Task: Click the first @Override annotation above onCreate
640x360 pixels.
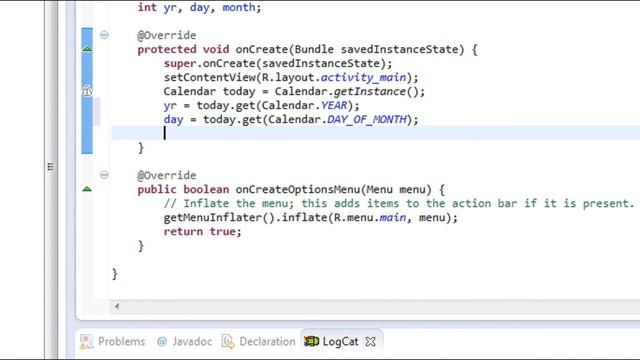Action: point(167,36)
